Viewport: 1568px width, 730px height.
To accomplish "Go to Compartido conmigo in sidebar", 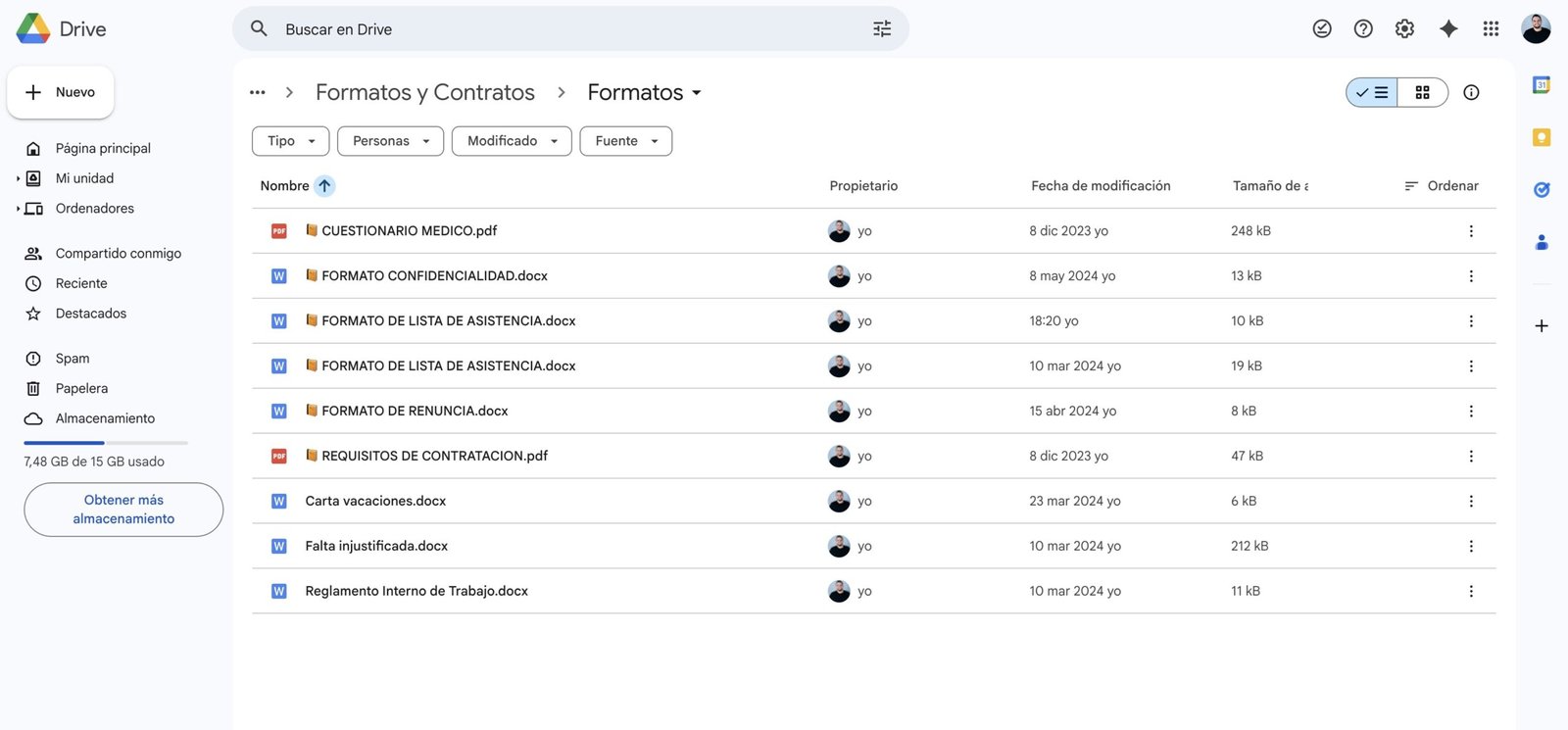I will coord(118,254).
